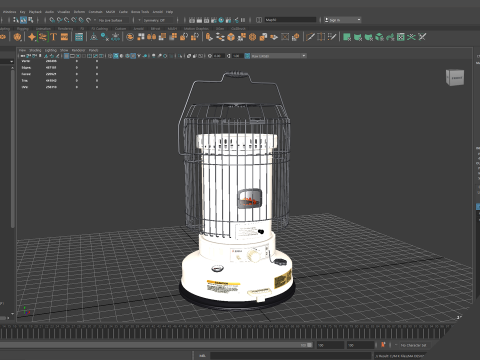Image resolution: width=480 pixels, height=360 pixels.
Task: Click the SVG shelf icon
Action: coord(64,37)
